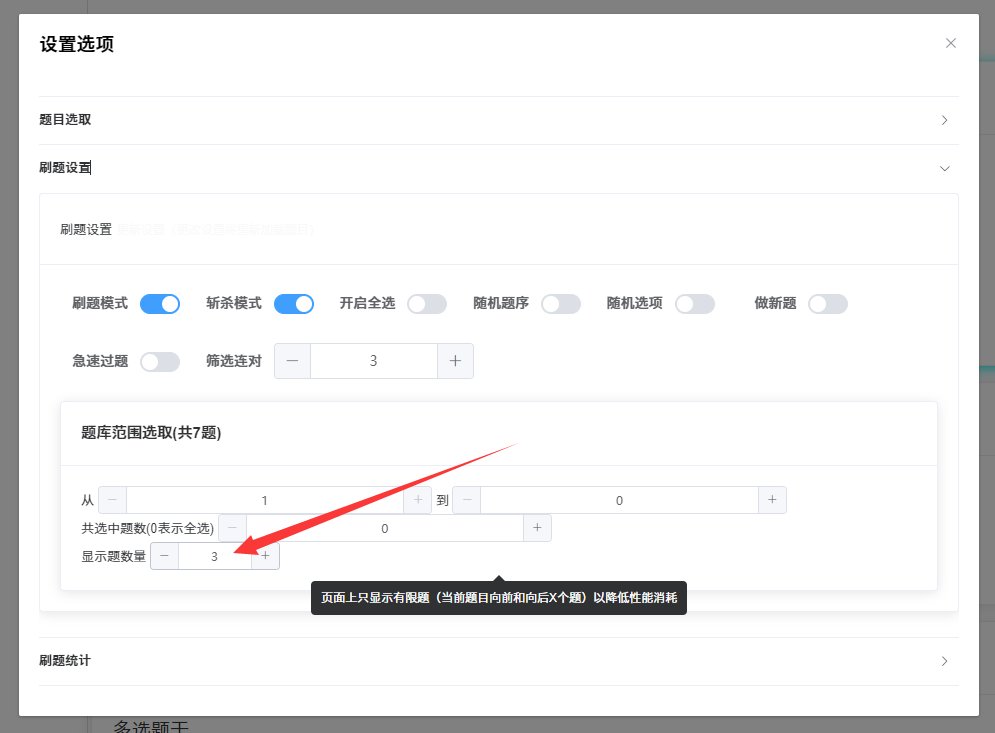Turn on 随机题序 switch
Image resolution: width=995 pixels, height=733 pixels.
coord(561,303)
